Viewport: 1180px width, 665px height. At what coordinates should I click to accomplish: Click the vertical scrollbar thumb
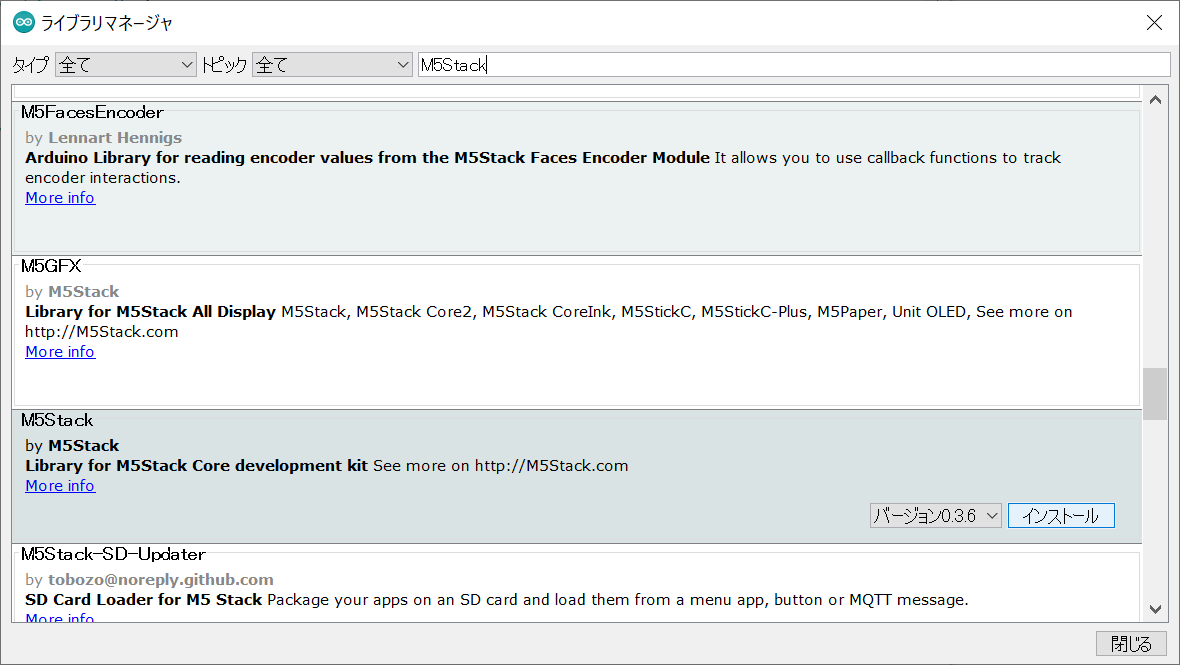1155,393
